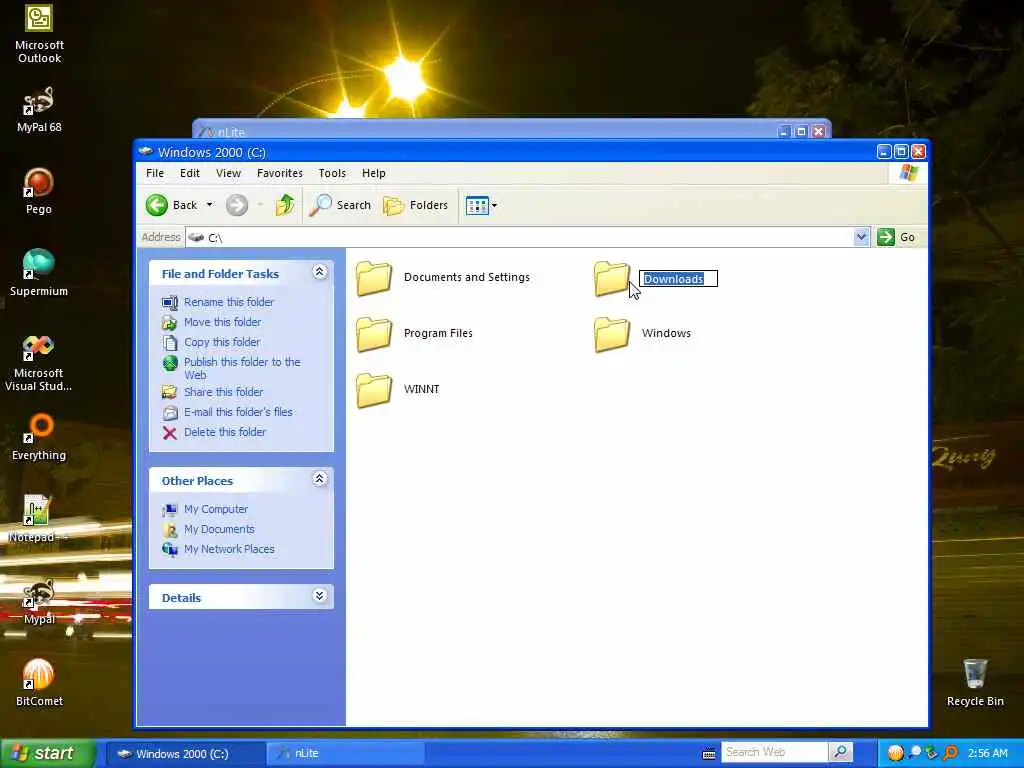Open the Back history dropdown arrow
Viewport: 1024px width, 768px height.
tap(210, 205)
